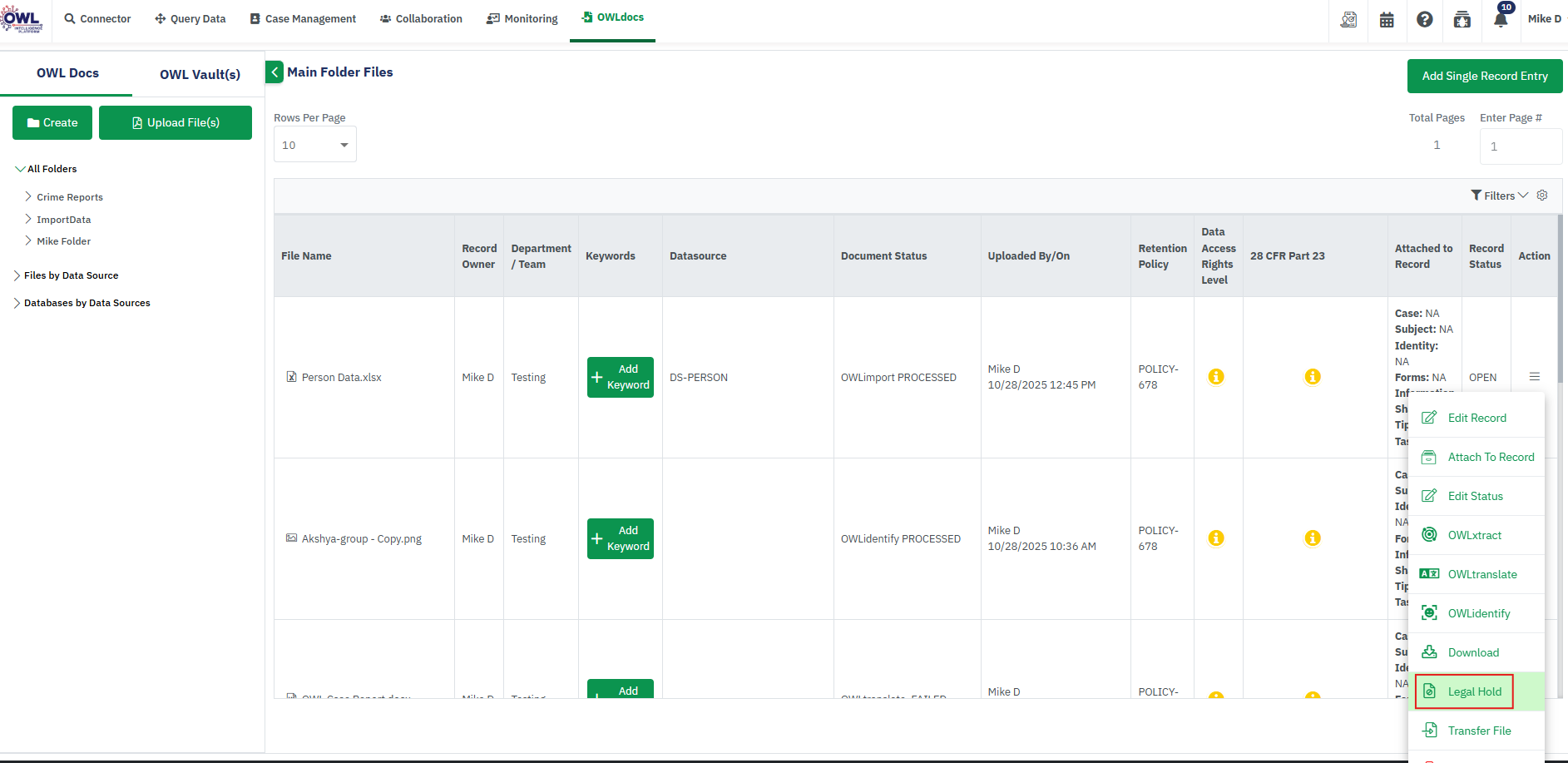The width and height of the screenshot is (1568, 763).
Task: Open the calendar icon in top bar
Action: tap(1387, 20)
